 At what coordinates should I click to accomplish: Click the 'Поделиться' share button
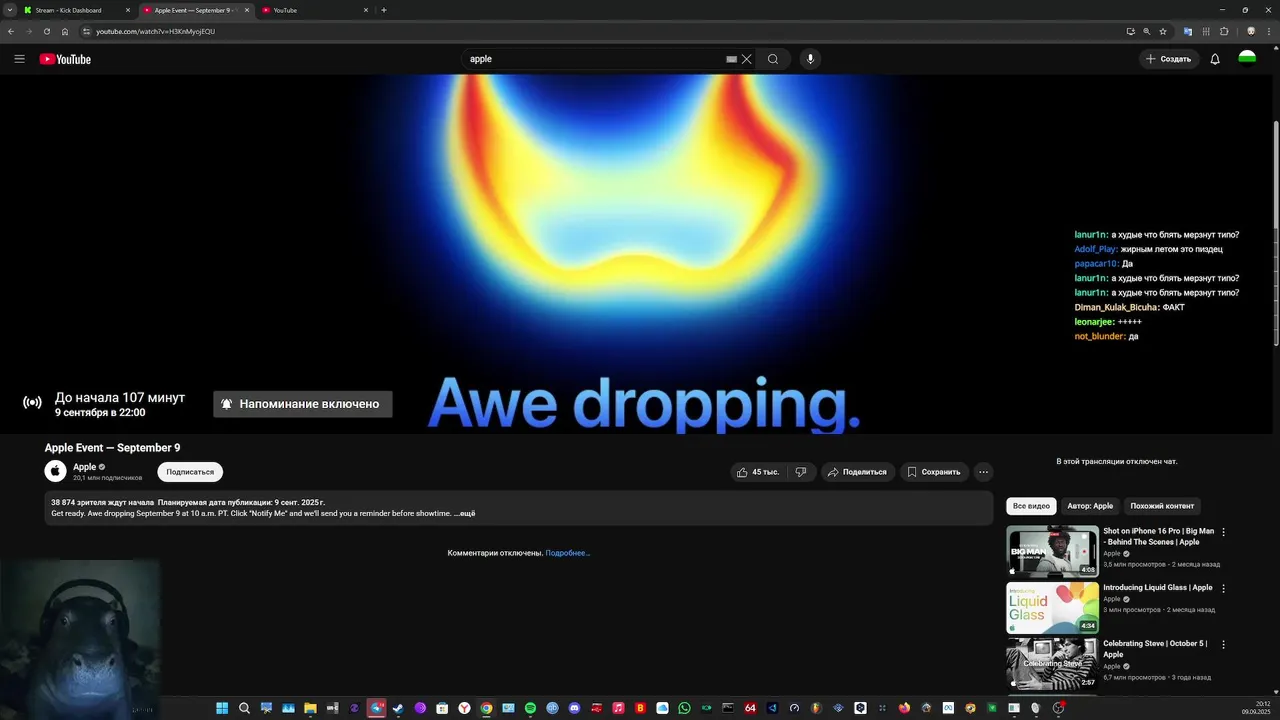(857, 472)
